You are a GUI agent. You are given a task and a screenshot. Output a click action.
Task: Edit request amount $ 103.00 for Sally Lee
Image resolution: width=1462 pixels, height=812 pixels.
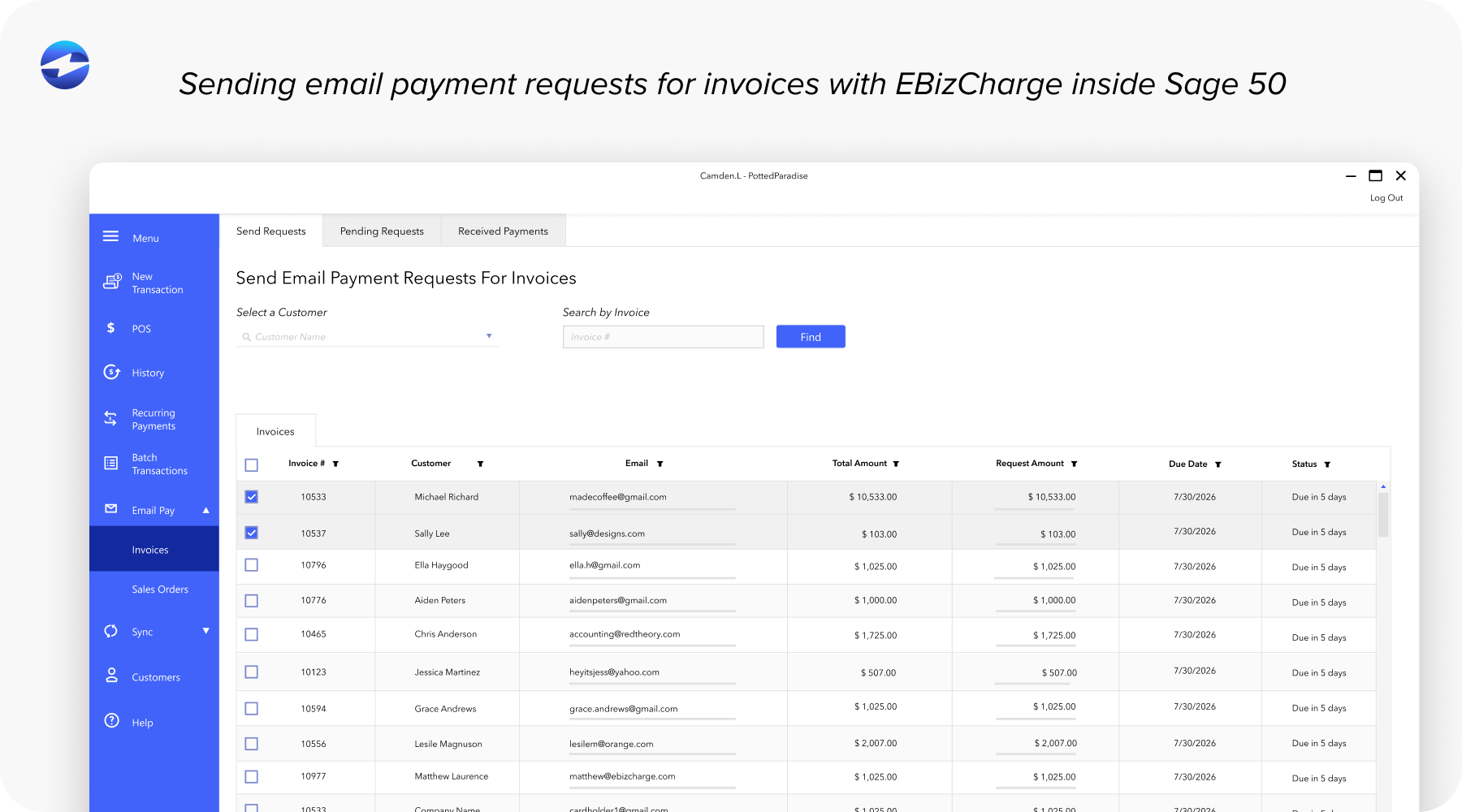tap(1035, 536)
